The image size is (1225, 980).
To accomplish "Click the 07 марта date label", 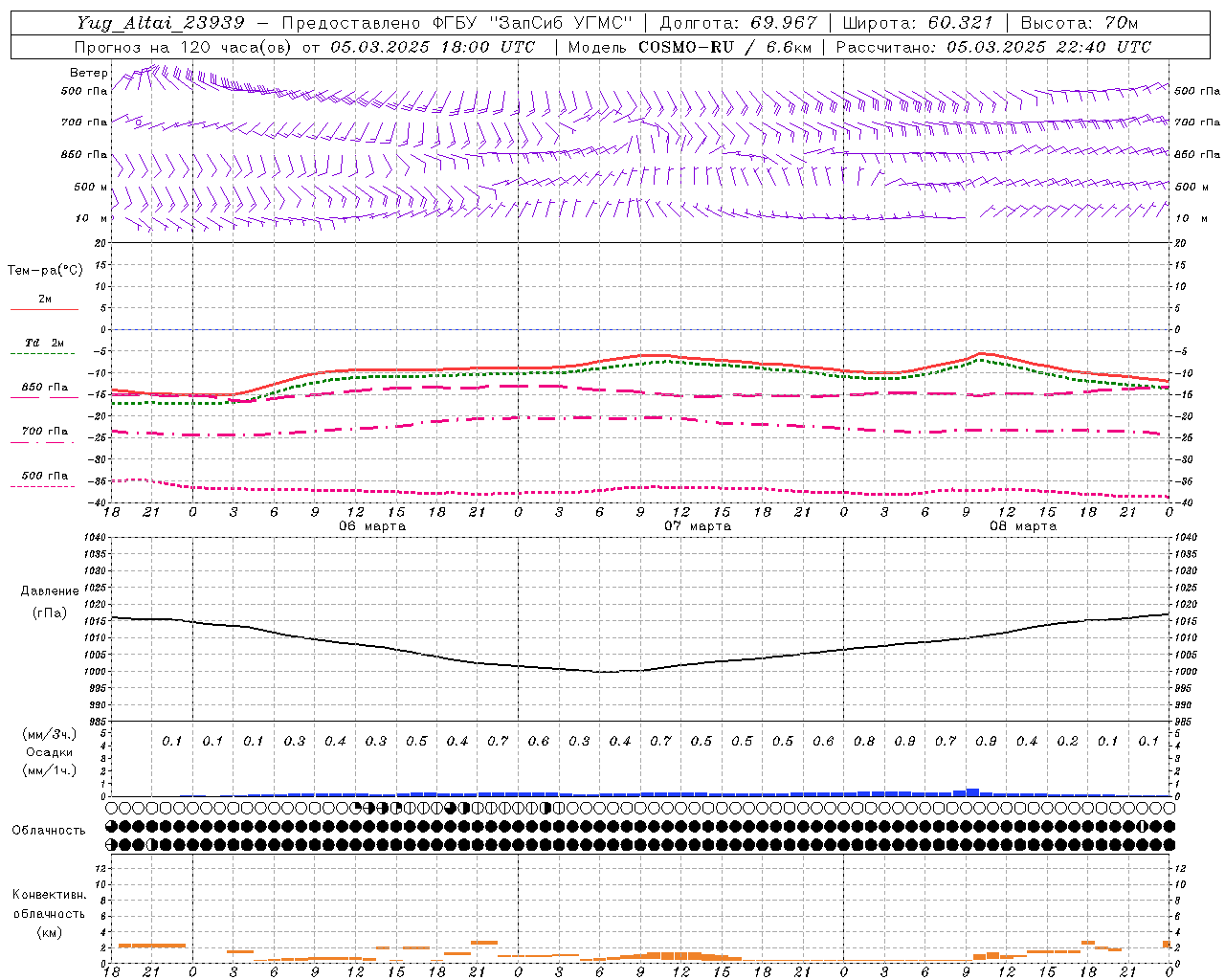I will tap(698, 526).
